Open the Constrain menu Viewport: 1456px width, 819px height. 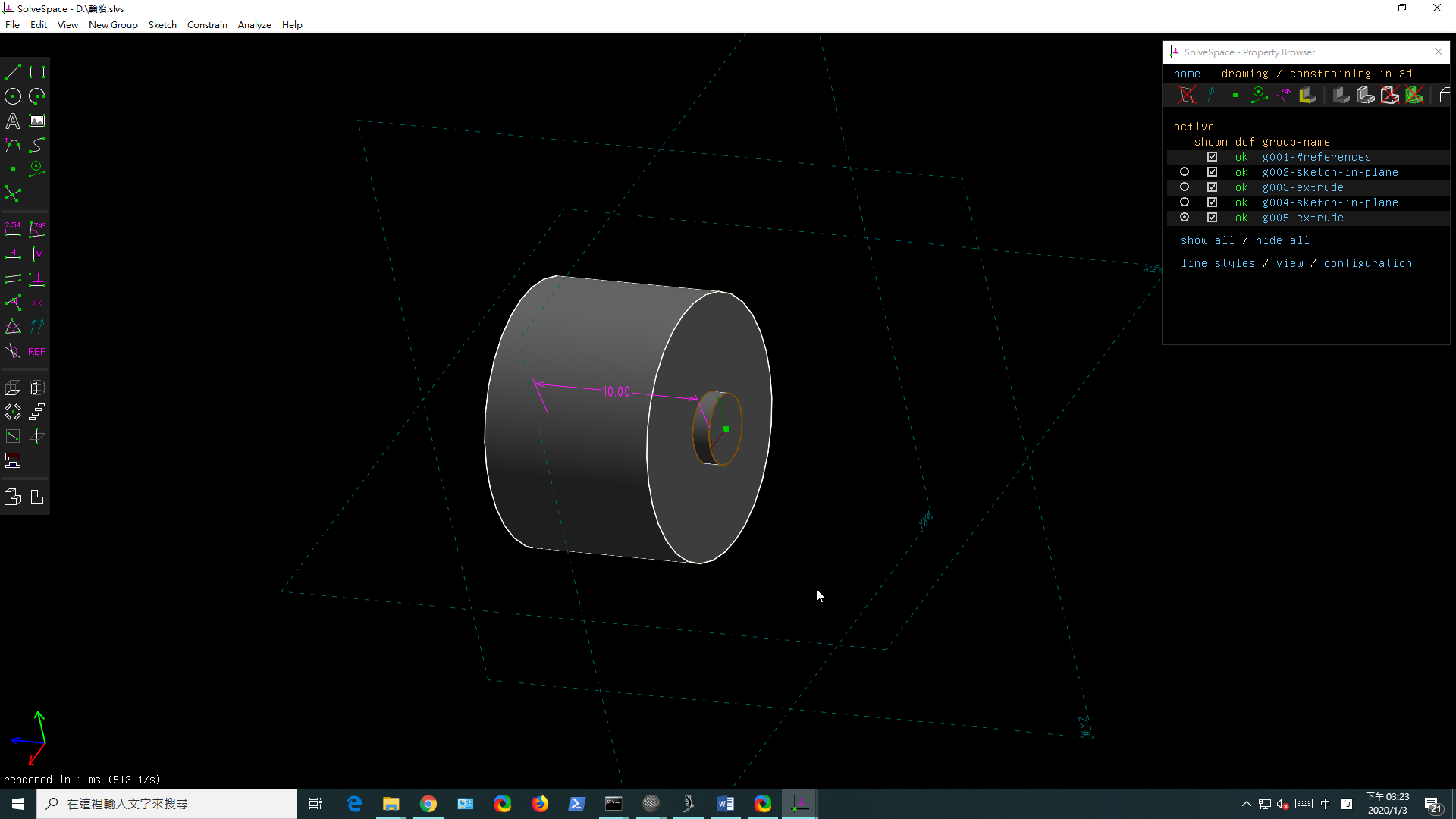(207, 25)
